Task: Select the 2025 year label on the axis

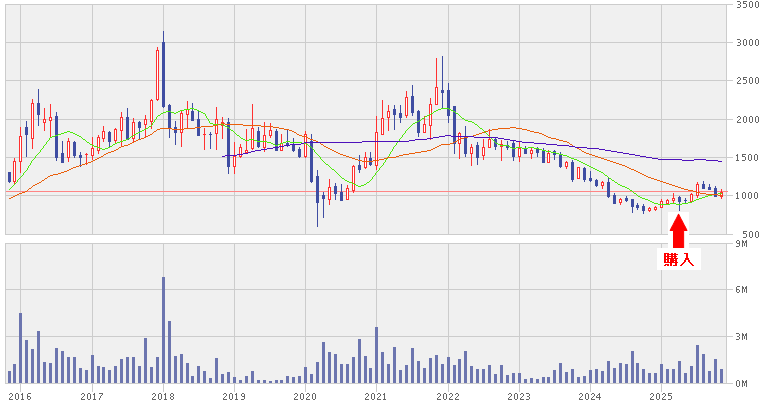Action: pyautogui.click(x=660, y=396)
